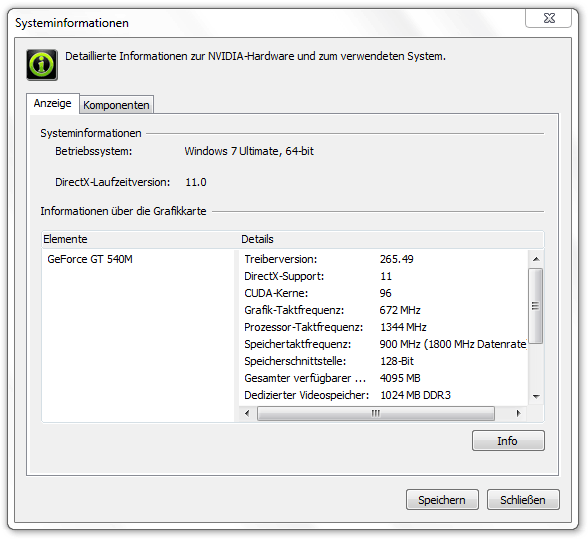588x539 pixels.
Task: Select the Grafik-Taktfrequenz label
Action: 294,310
